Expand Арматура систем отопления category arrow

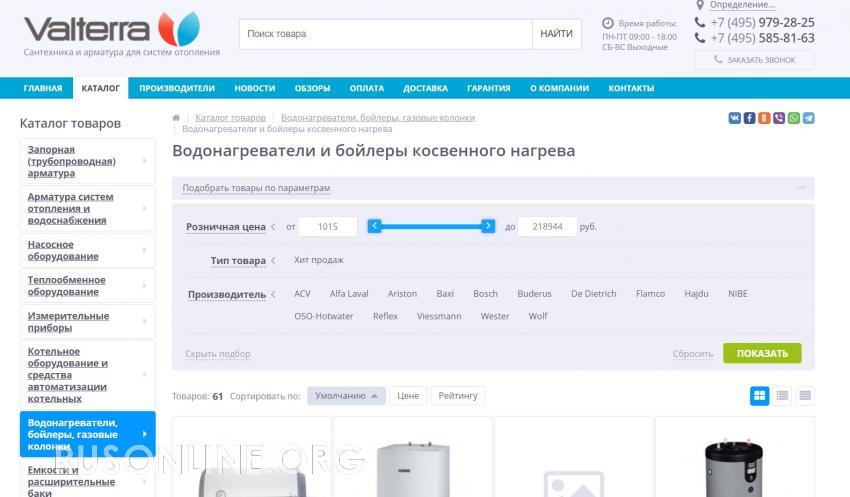pos(145,208)
